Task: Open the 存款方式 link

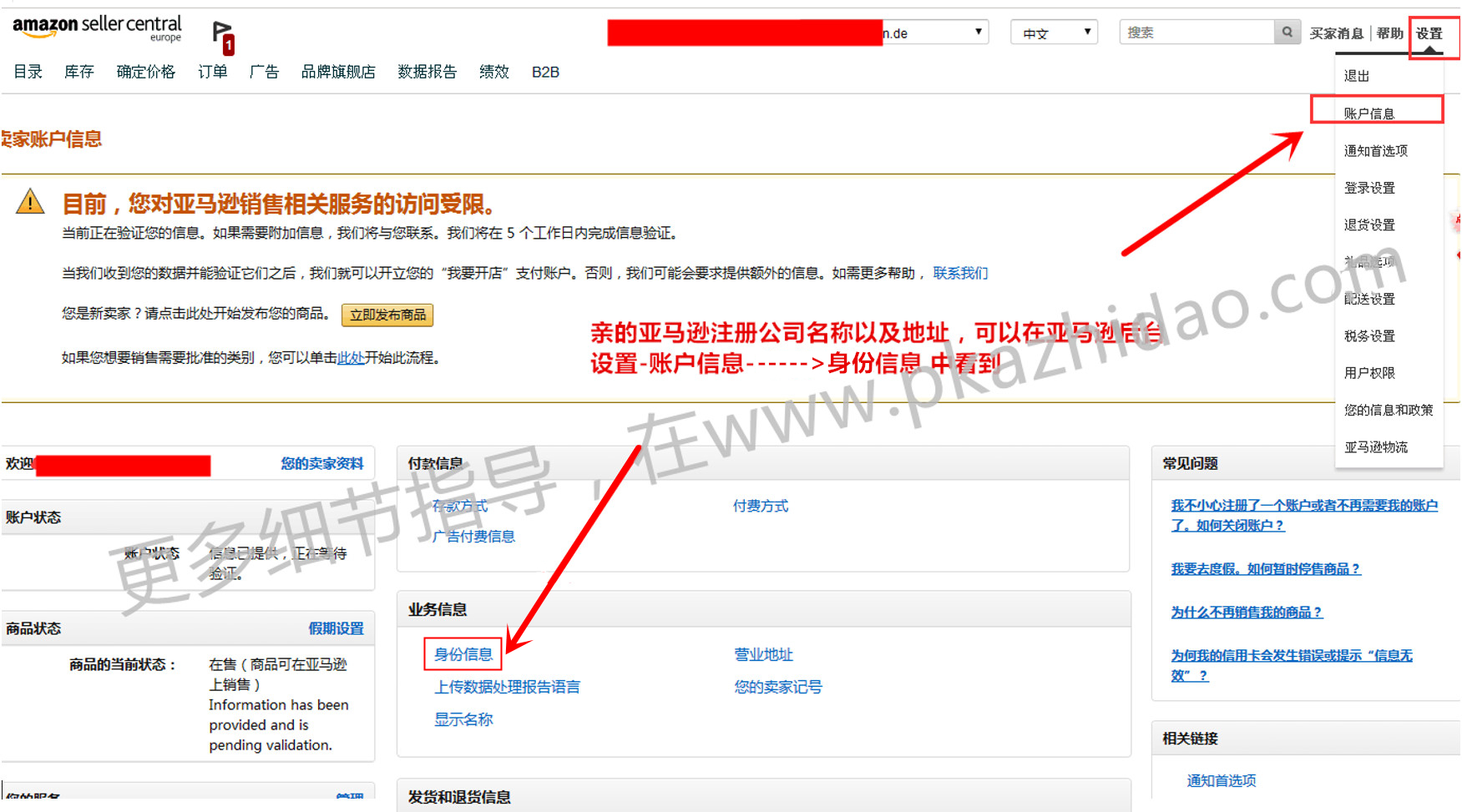Action: [x=460, y=506]
